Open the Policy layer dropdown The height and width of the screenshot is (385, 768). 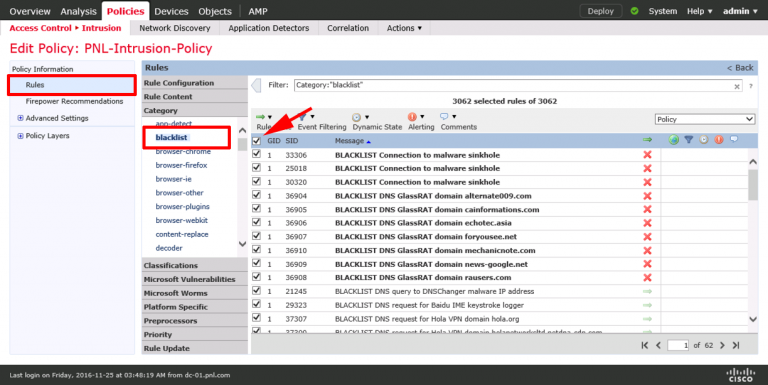tap(705, 119)
